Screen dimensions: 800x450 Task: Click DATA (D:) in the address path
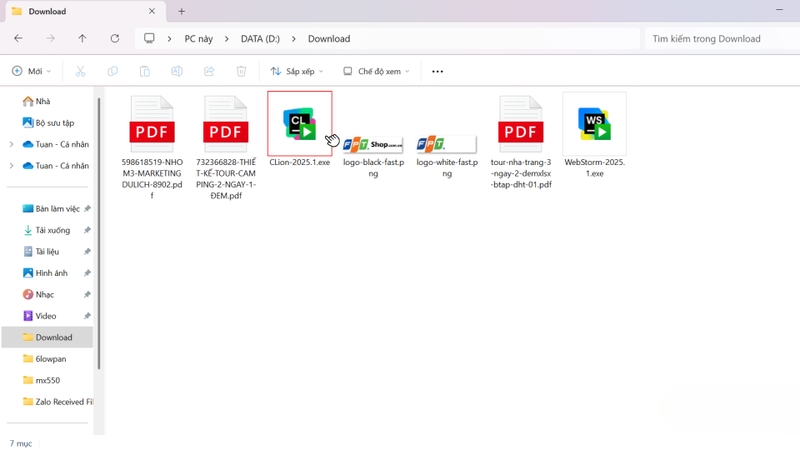(x=260, y=39)
